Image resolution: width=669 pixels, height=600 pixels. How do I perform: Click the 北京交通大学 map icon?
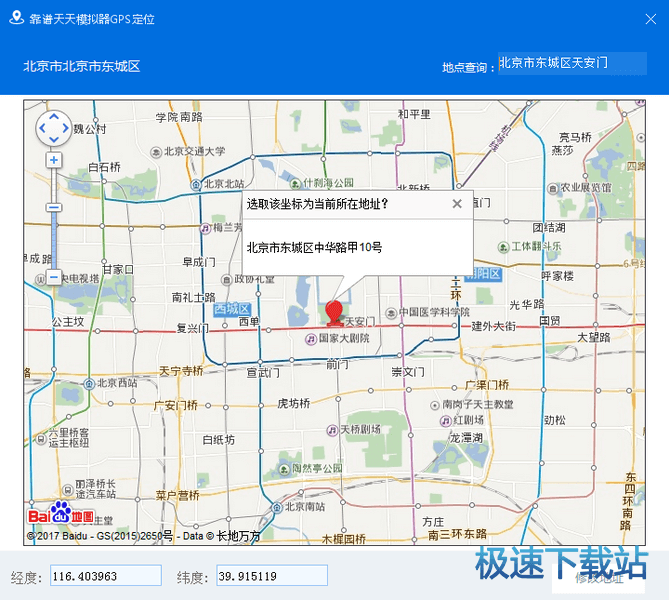(156, 152)
